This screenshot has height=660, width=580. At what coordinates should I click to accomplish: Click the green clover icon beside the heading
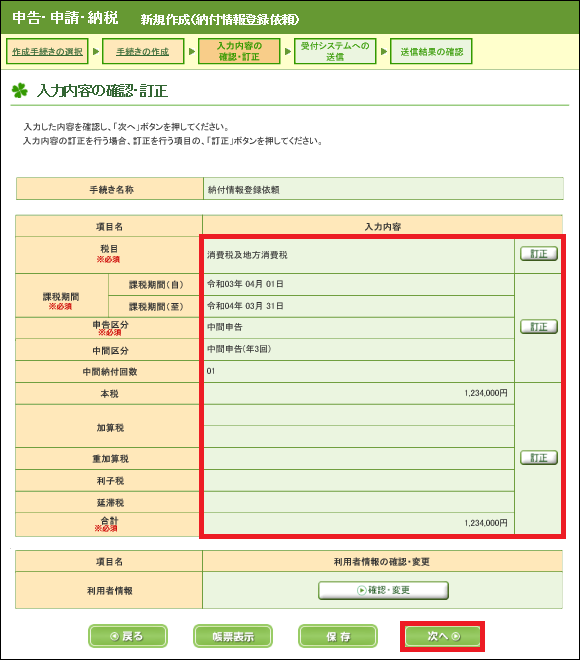tap(19, 90)
